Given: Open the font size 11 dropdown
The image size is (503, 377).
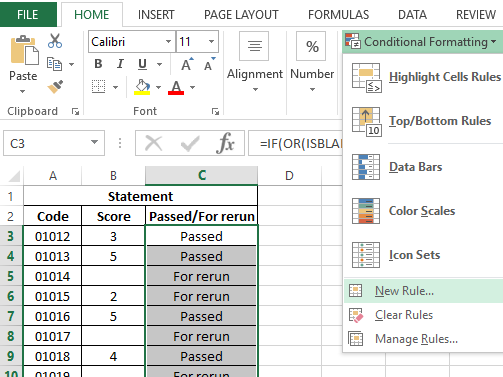Looking at the screenshot, I should point(211,41).
